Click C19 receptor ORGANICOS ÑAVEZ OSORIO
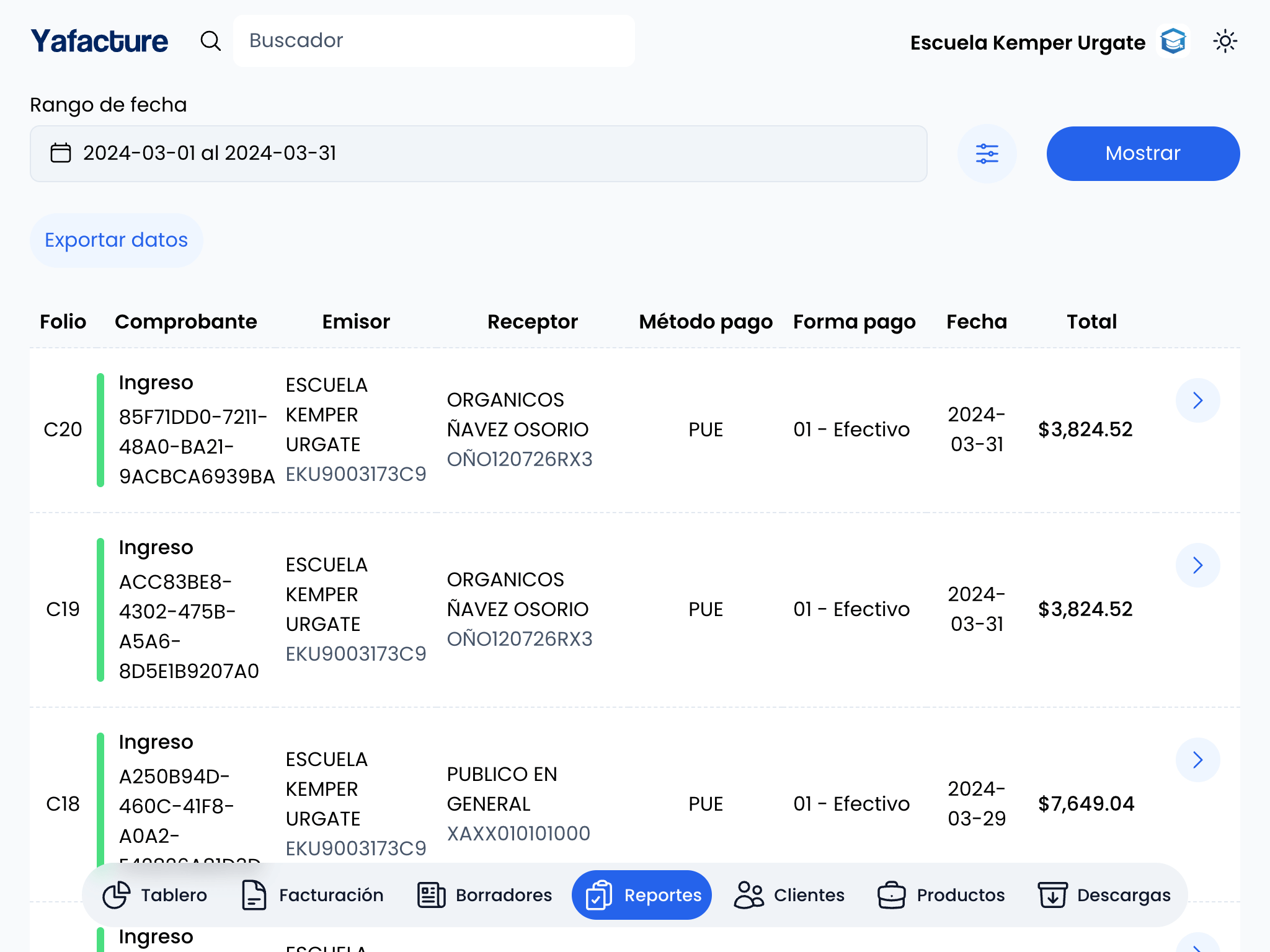This screenshot has height=952, width=1270. [x=518, y=594]
